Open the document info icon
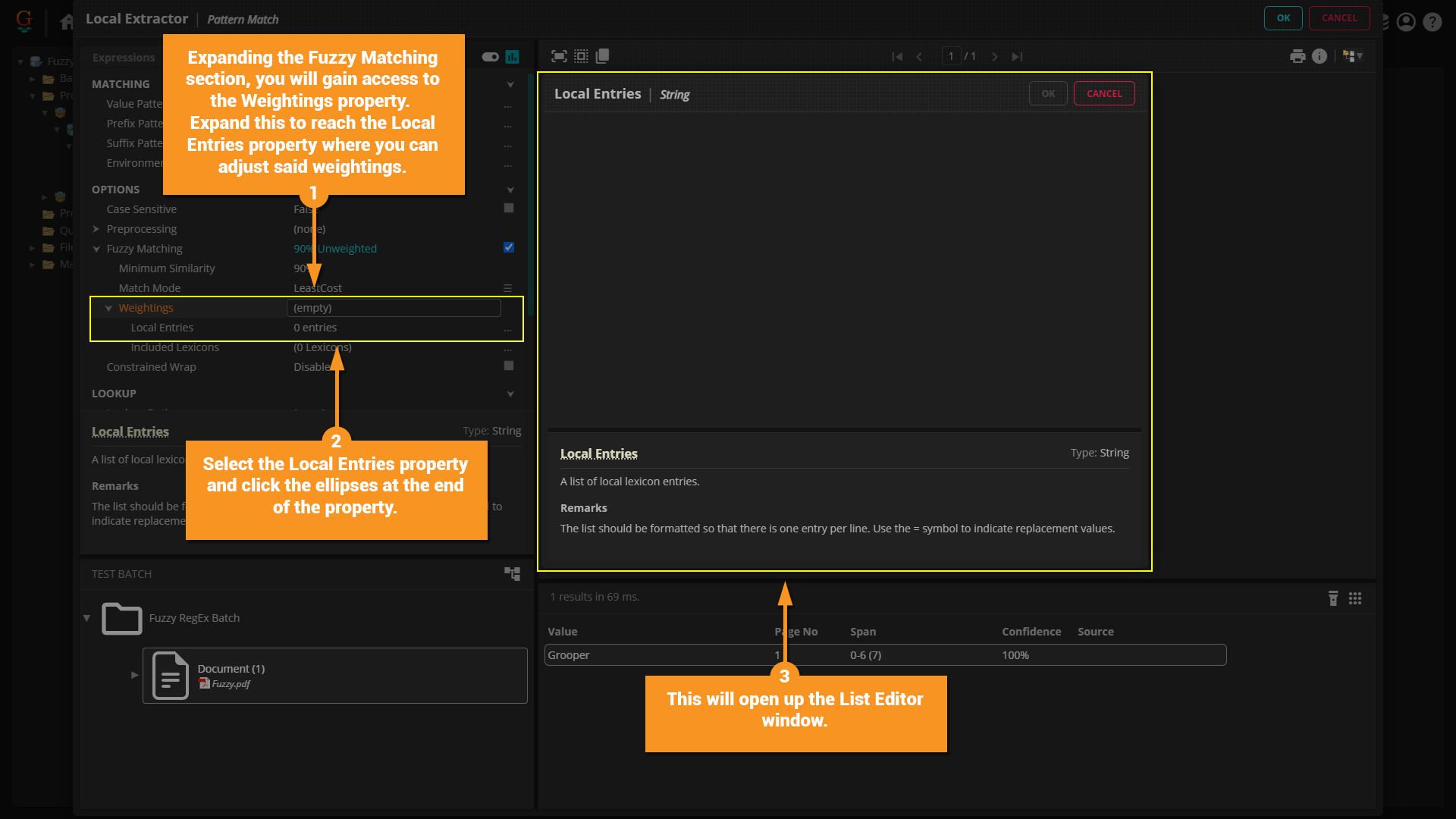Image resolution: width=1456 pixels, height=819 pixels. (x=1319, y=56)
